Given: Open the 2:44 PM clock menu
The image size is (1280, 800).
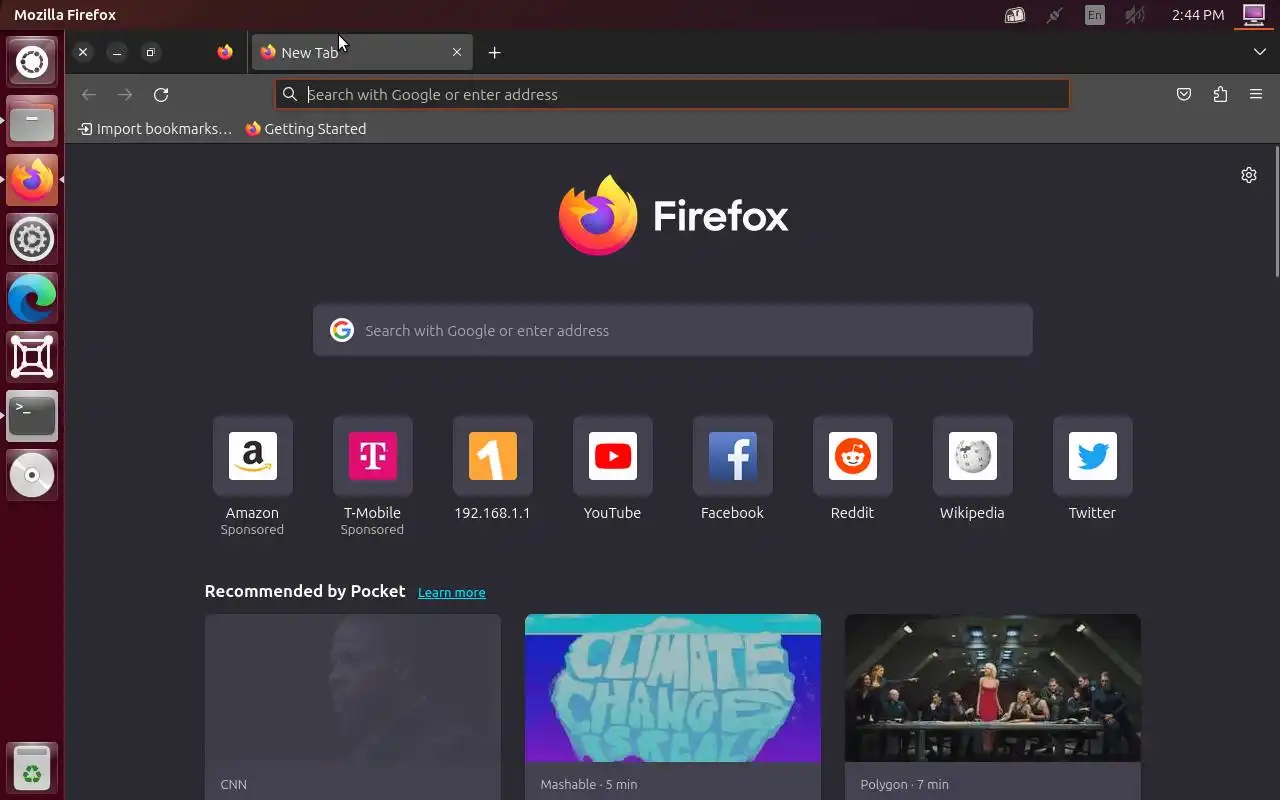Looking at the screenshot, I should (x=1198, y=15).
